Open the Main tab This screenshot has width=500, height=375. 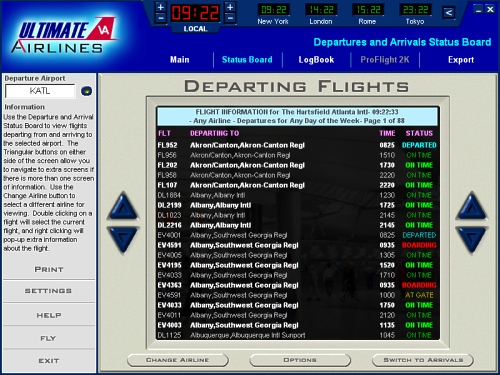tap(180, 60)
